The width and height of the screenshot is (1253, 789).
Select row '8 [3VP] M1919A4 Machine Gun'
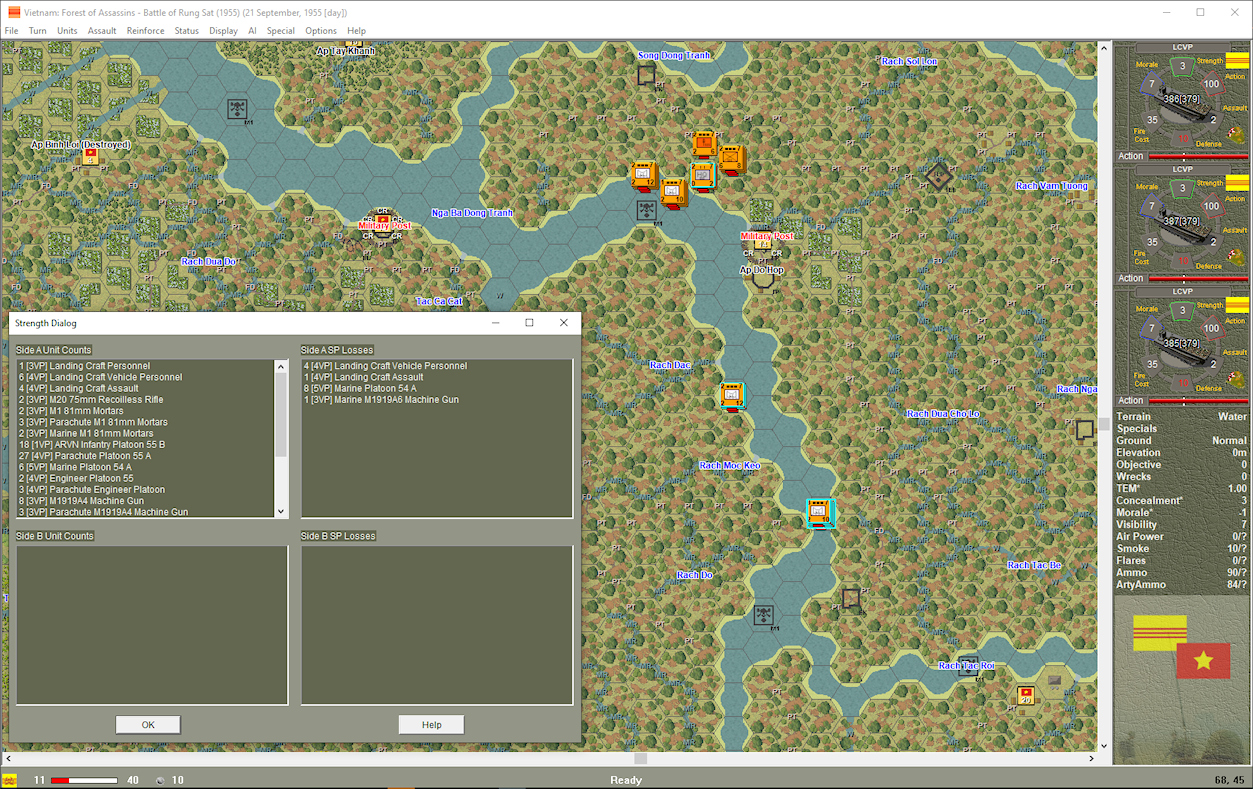pyautogui.click(x=145, y=501)
